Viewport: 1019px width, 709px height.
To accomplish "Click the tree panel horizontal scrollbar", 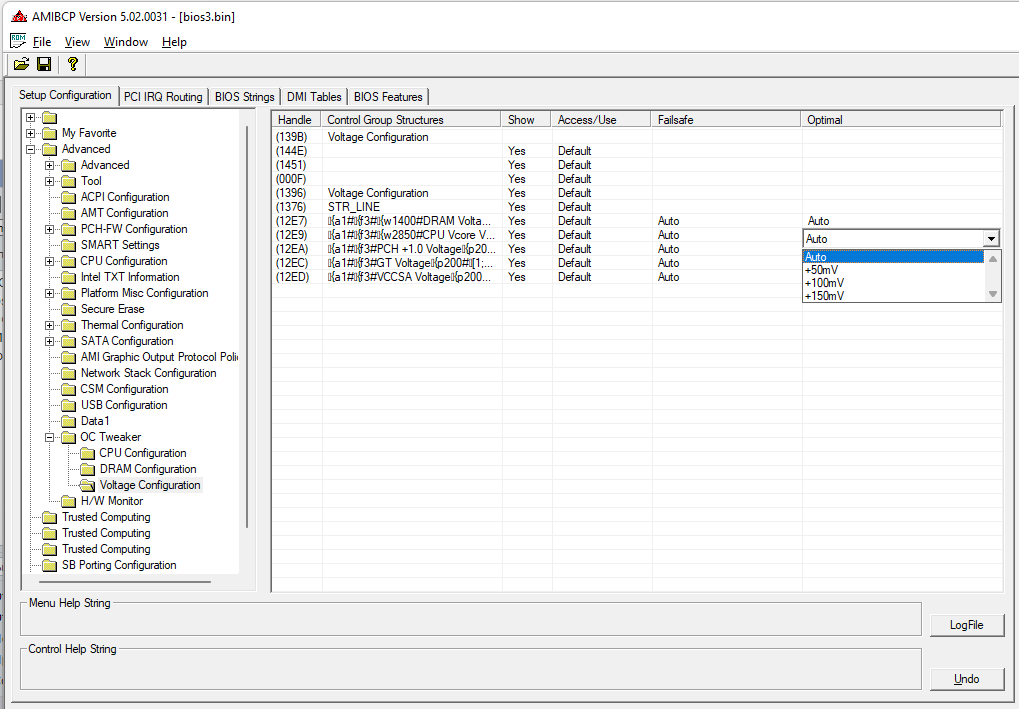I will click(125, 582).
